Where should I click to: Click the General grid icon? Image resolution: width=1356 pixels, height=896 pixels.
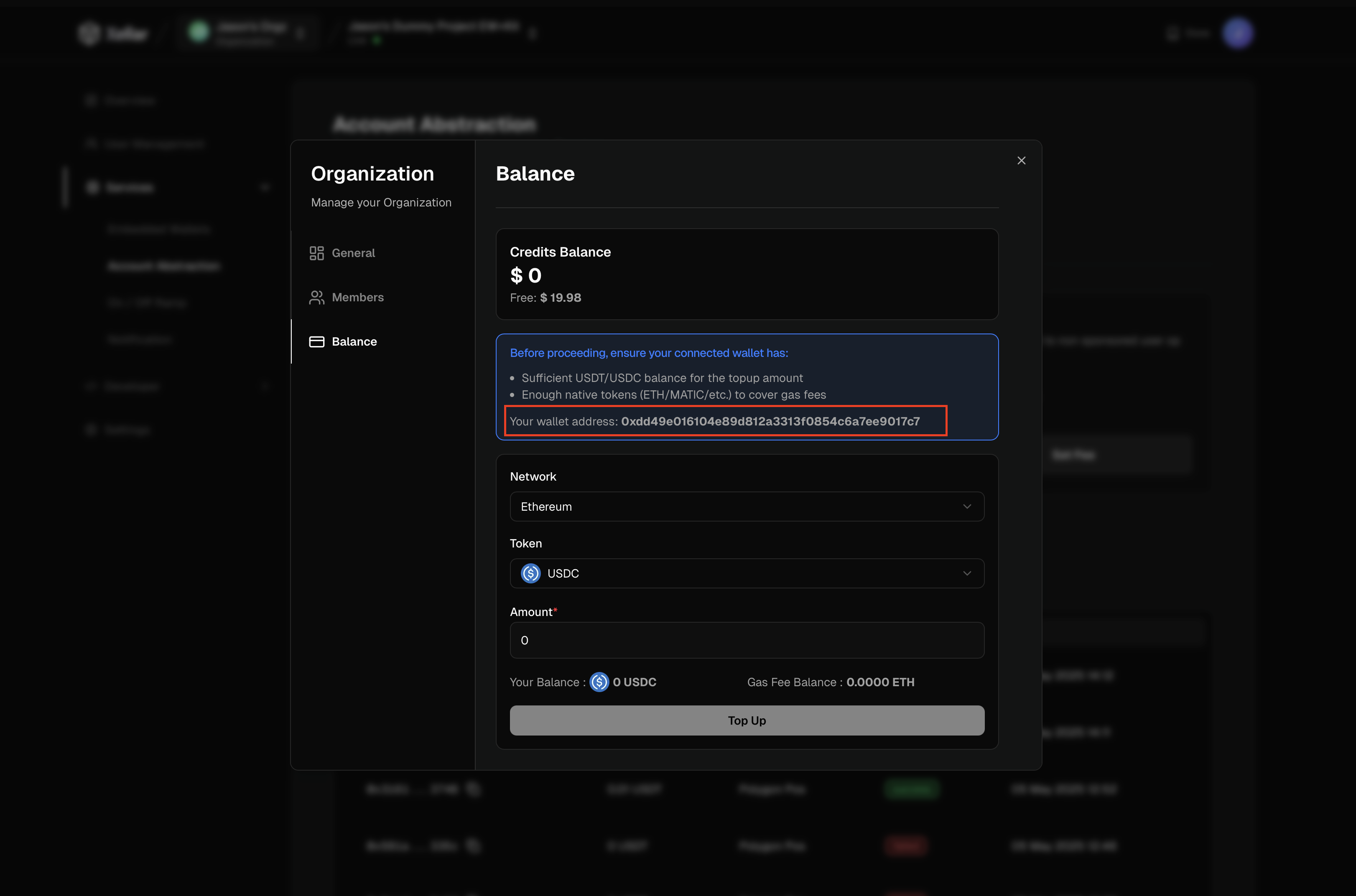pyautogui.click(x=316, y=253)
